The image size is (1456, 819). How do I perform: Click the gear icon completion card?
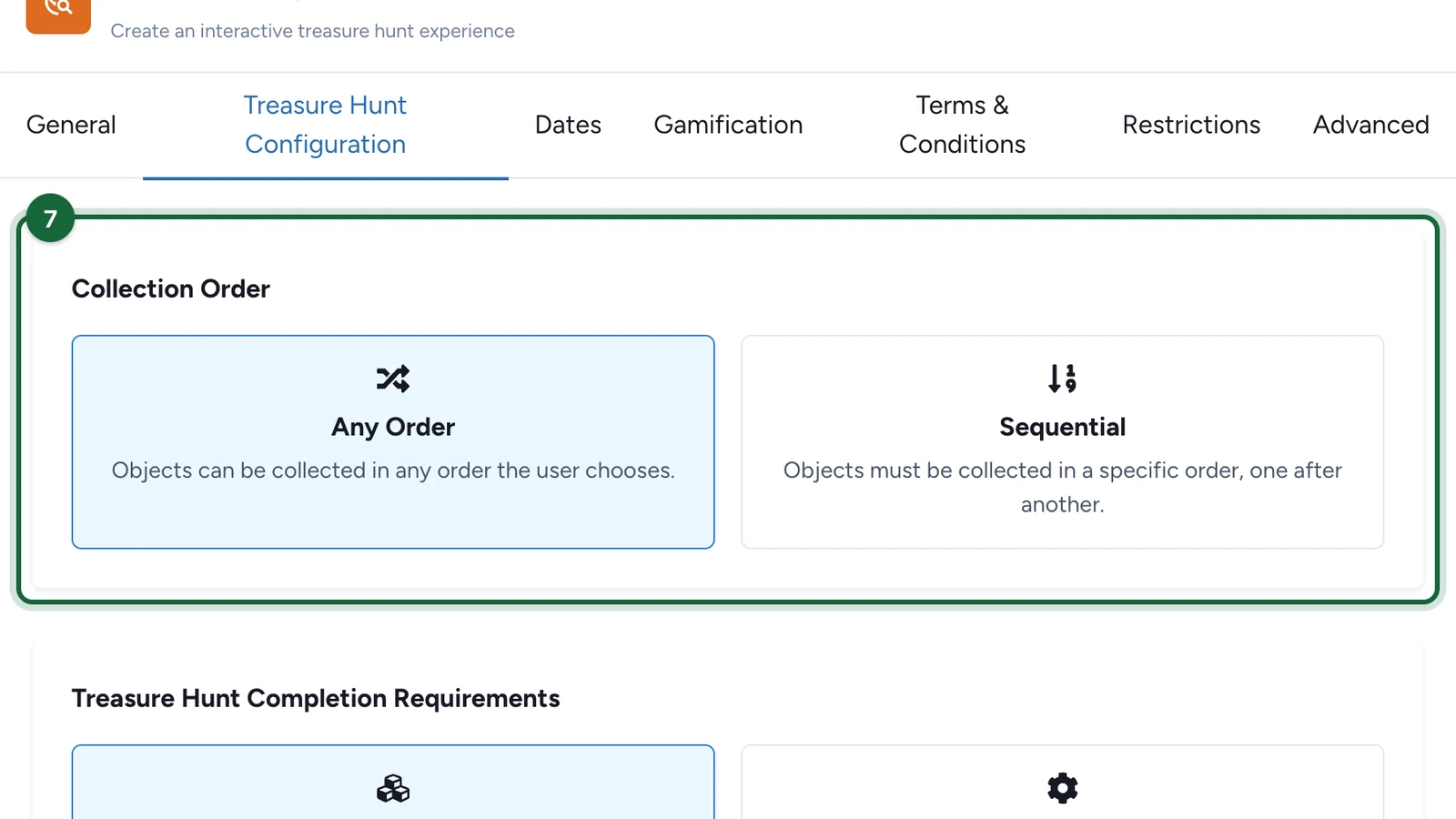(x=1062, y=783)
